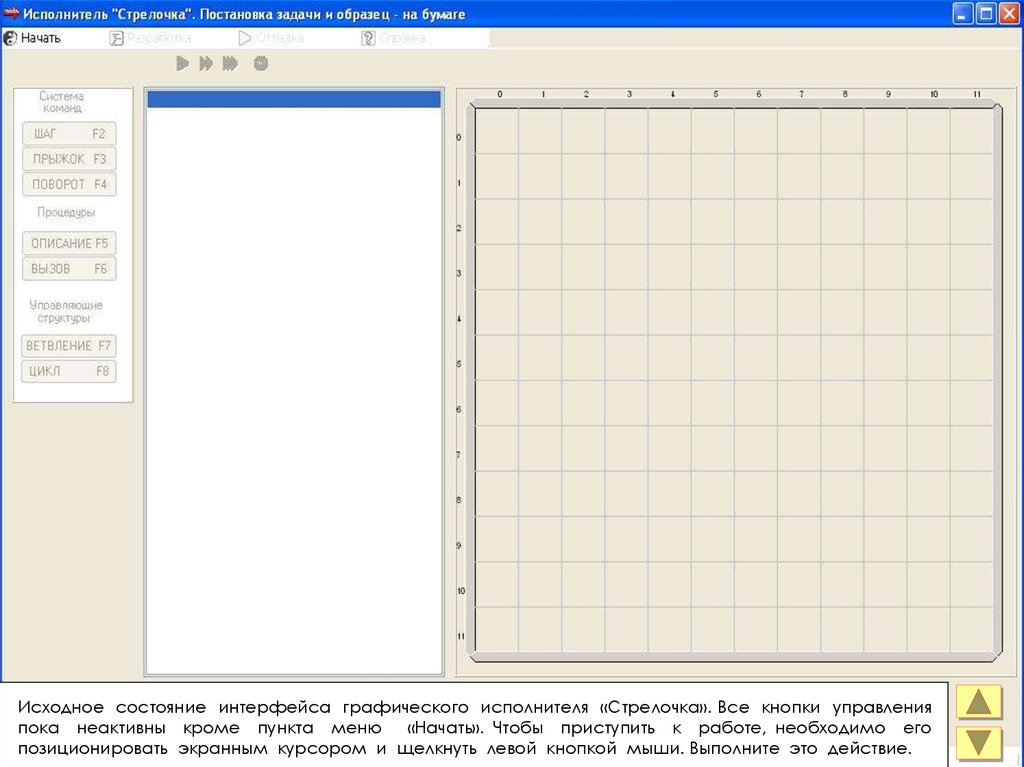Click the yellow up-arrow slide button
This screenshot has width=1024, height=767.
(979, 703)
